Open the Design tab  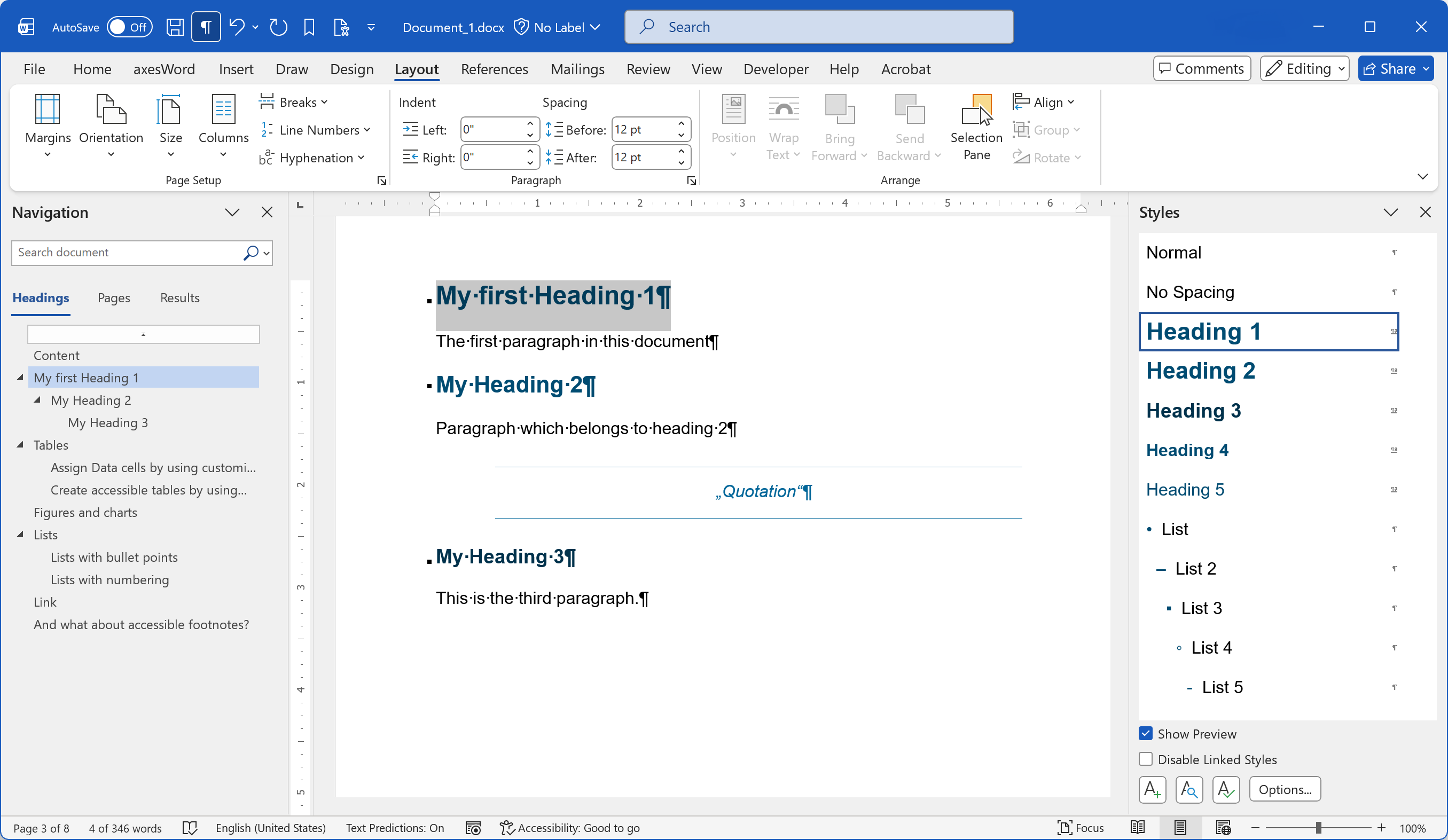(x=351, y=69)
